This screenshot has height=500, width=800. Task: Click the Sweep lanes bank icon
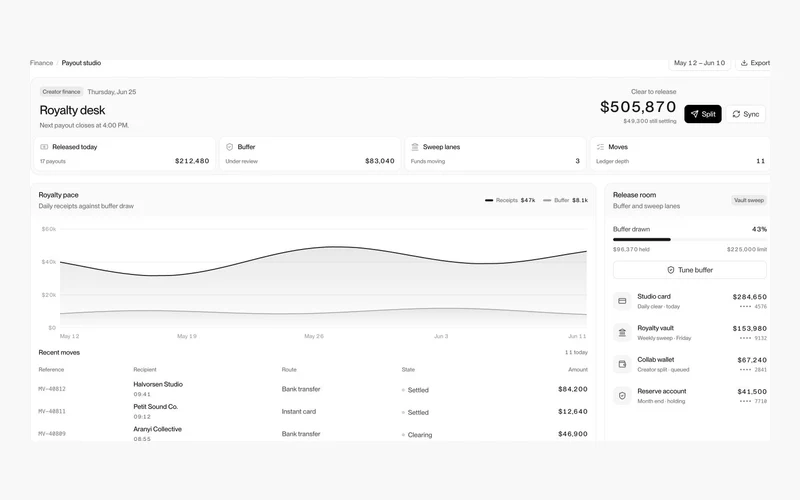[x=415, y=147]
